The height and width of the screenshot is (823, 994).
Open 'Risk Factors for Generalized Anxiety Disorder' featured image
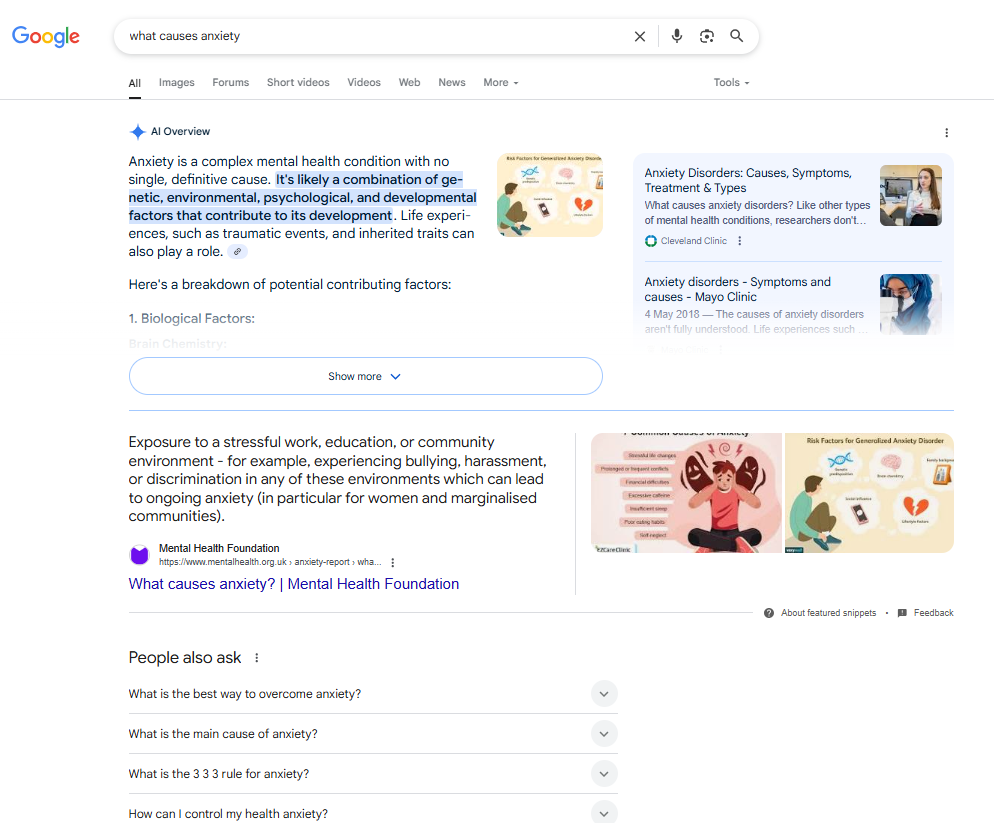pyautogui.click(x=869, y=493)
